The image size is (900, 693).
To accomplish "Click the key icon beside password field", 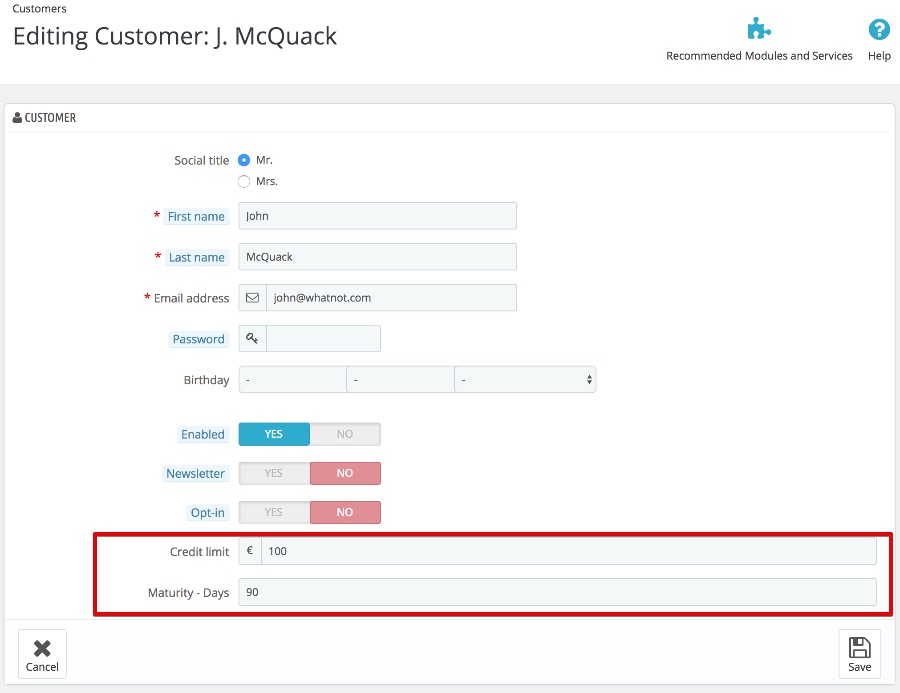I will 252,339.
